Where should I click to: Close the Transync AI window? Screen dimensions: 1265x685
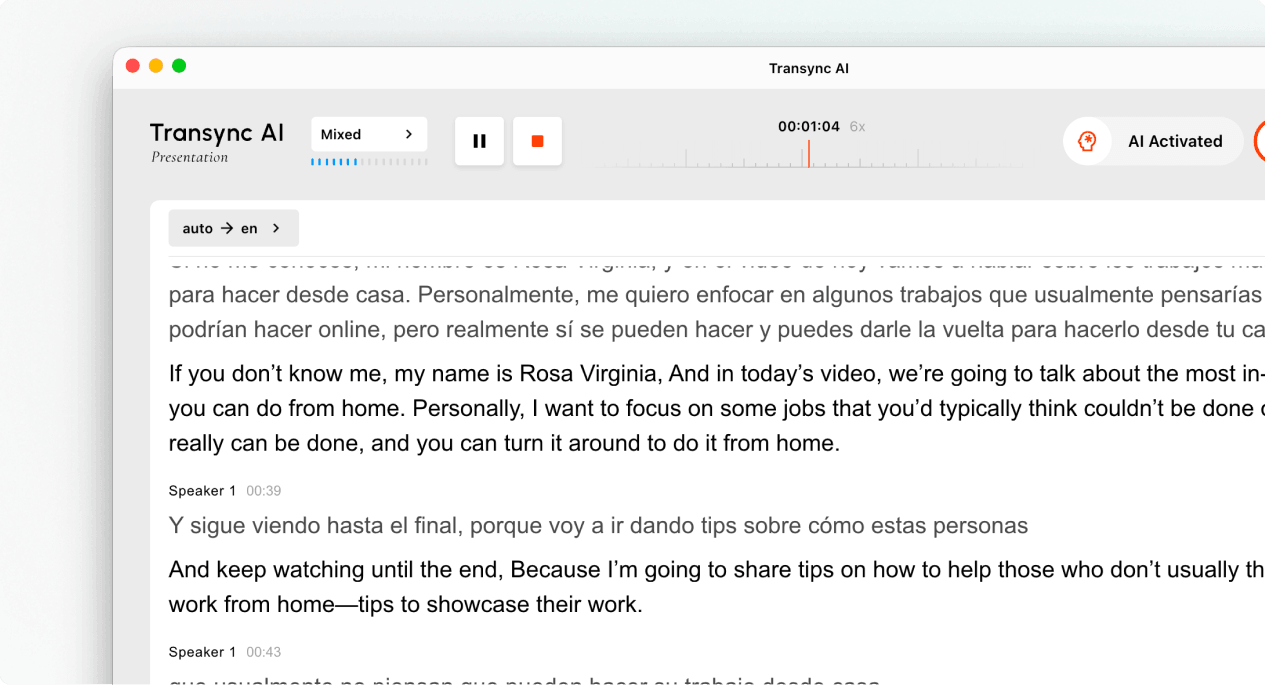click(133, 66)
